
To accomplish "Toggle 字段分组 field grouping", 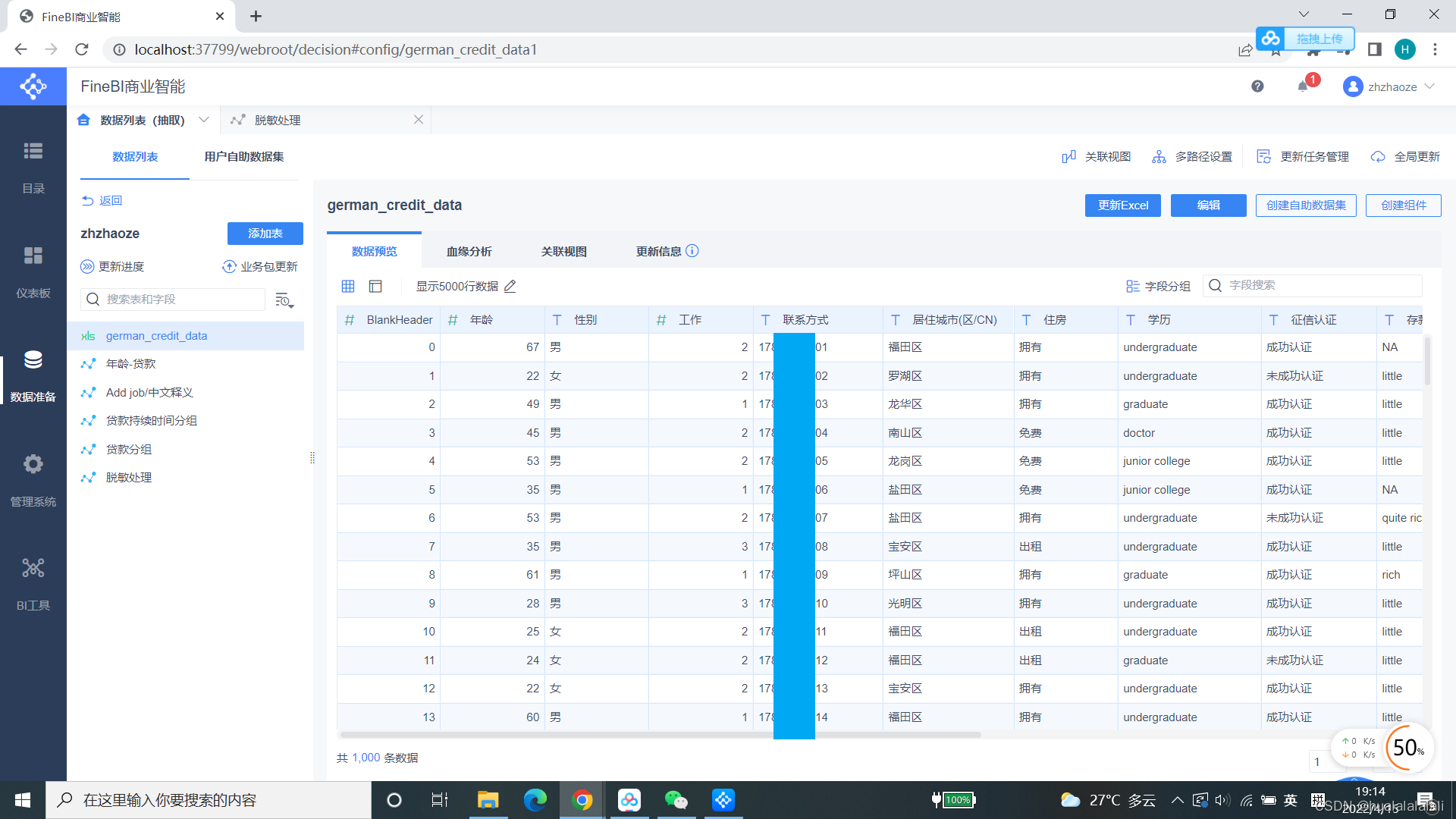I will point(1158,286).
